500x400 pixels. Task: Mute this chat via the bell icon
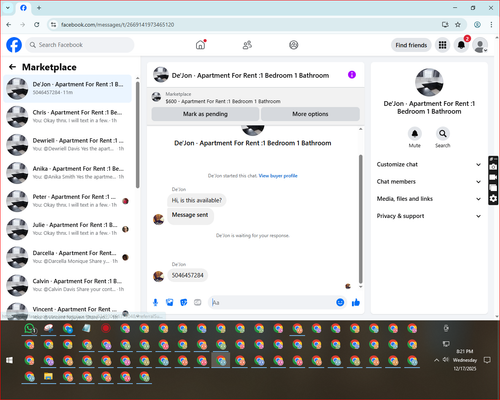(415, 134)
